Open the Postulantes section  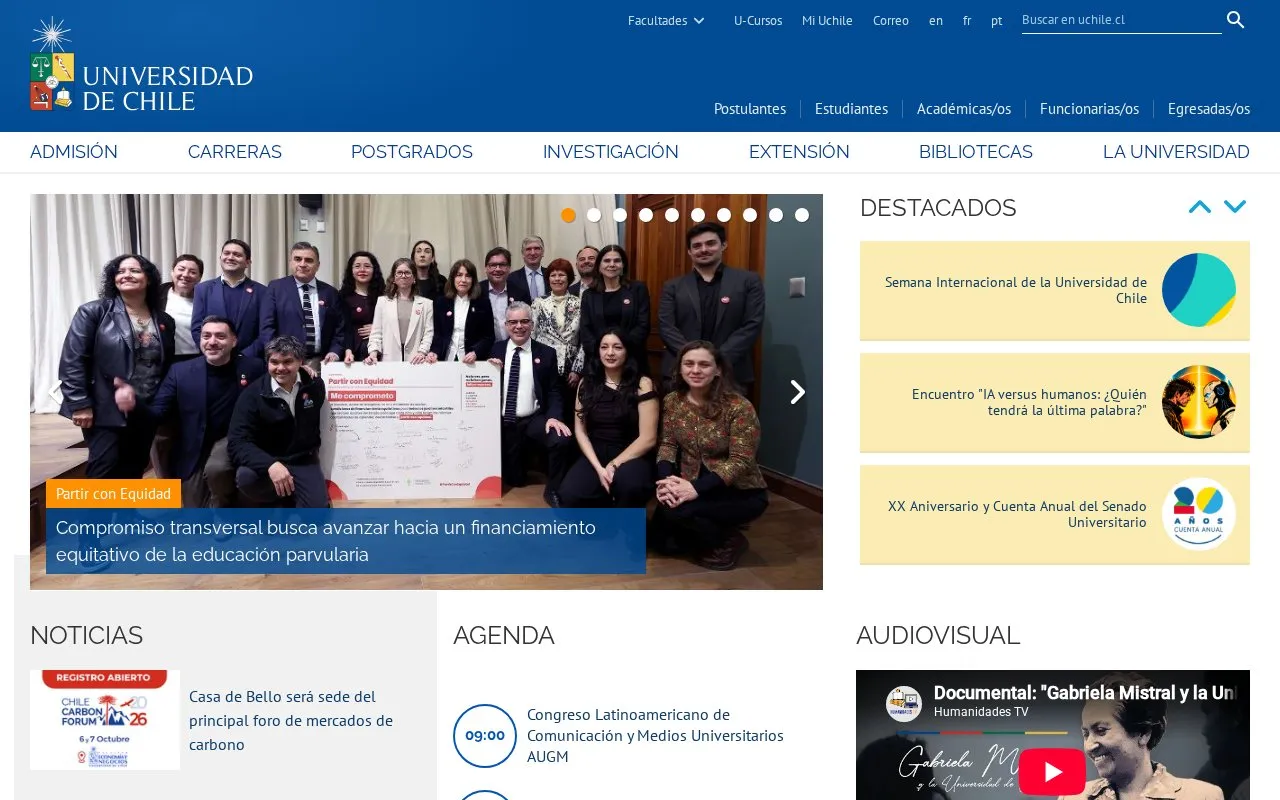750,109
